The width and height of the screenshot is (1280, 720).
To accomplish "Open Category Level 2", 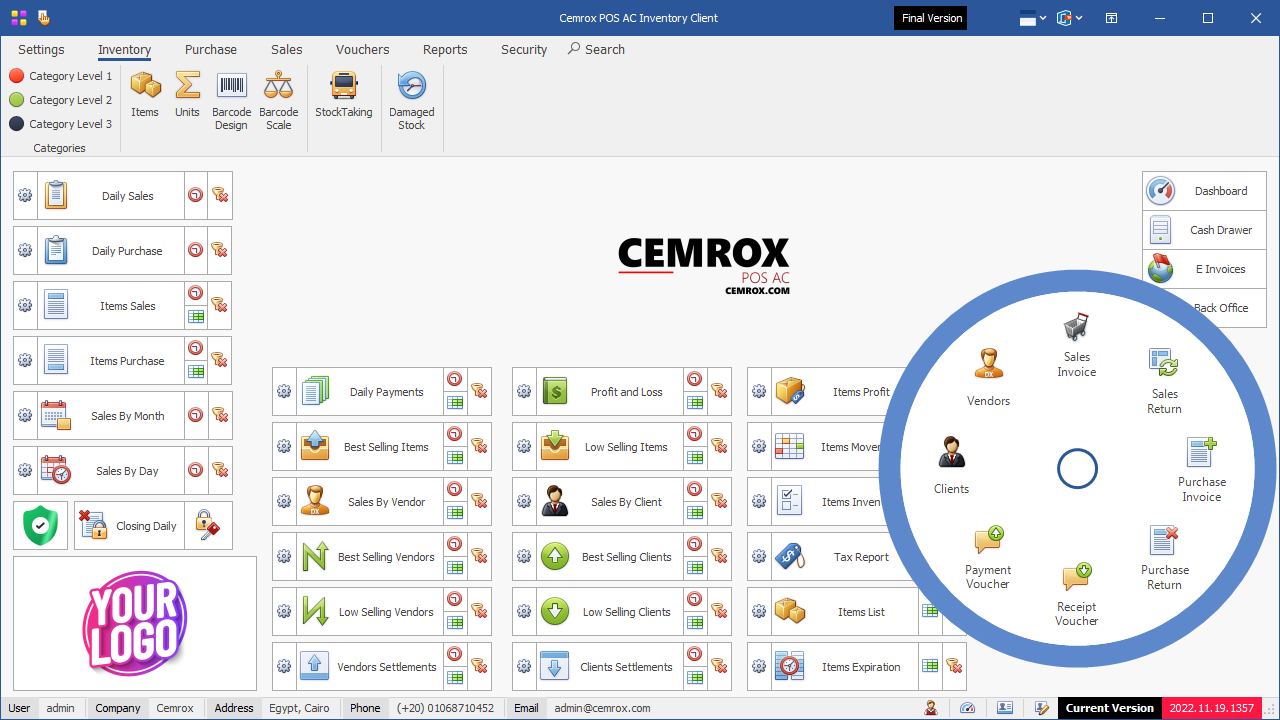I will coord(61,100).
